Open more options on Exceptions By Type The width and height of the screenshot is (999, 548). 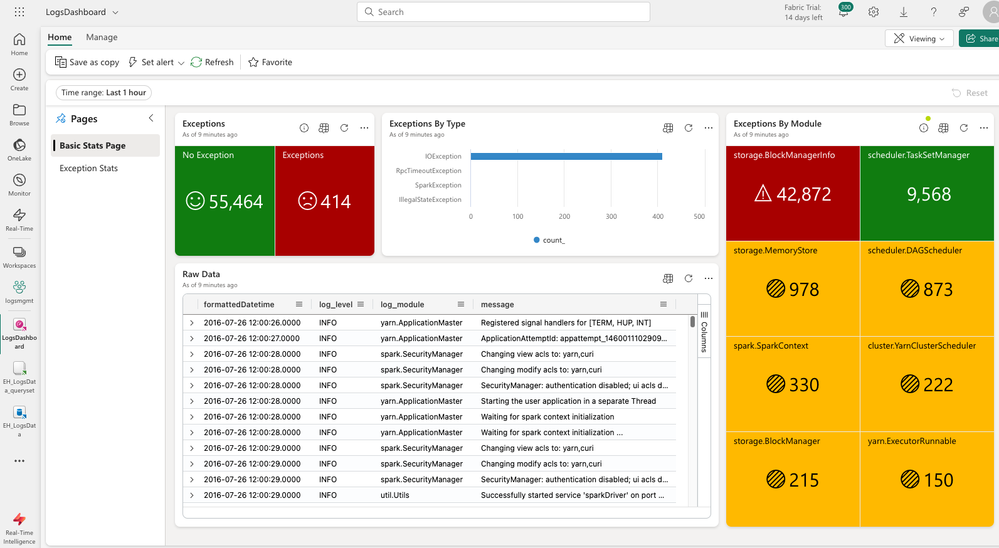(708, 128)
